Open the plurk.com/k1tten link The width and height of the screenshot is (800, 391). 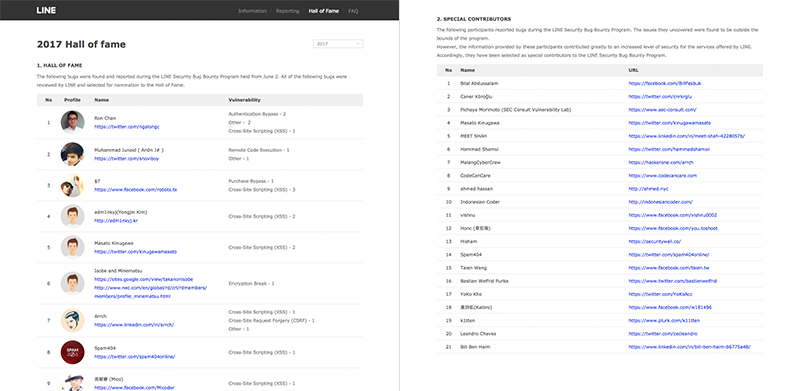664,321
